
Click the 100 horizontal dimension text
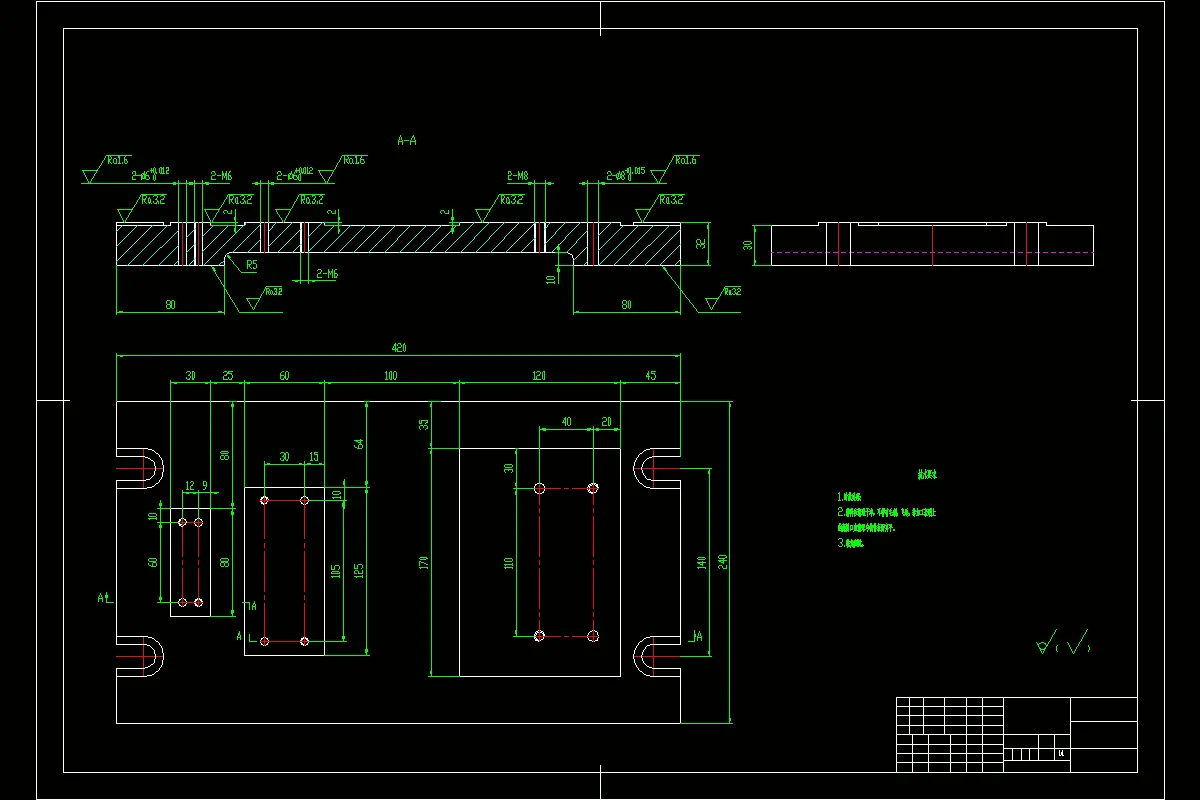coord(391,376)
